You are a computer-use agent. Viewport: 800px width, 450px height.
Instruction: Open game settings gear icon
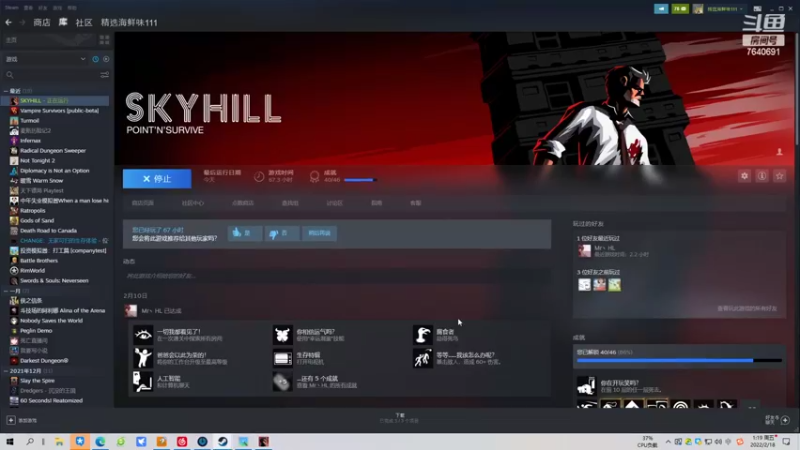[x=744, y=176]
